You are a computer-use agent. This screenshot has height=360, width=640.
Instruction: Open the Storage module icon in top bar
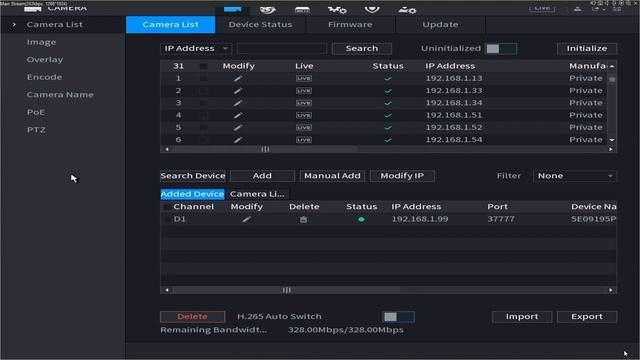302,10
